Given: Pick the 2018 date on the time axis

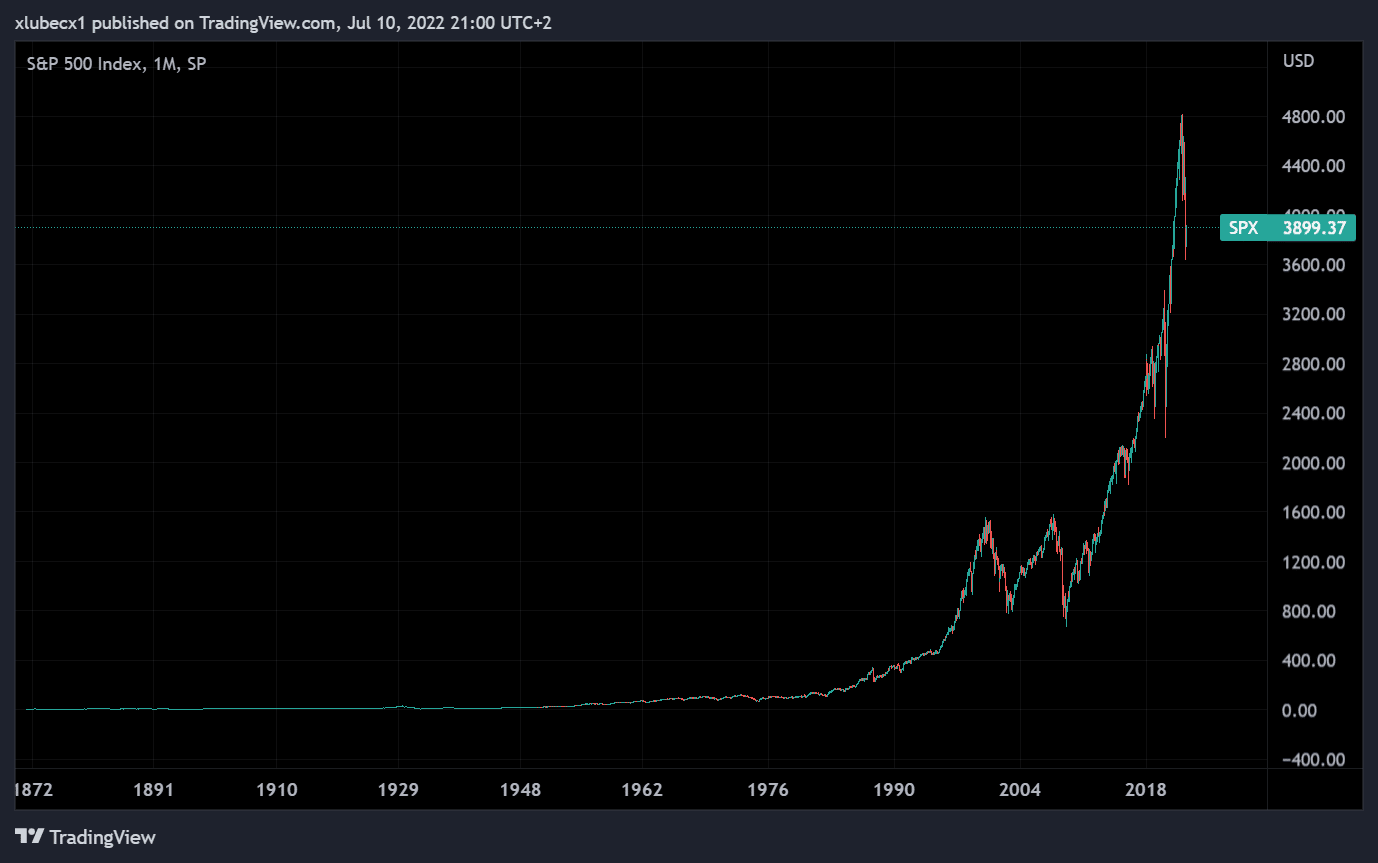Looking at the screenshot, I should point(1146,790).
